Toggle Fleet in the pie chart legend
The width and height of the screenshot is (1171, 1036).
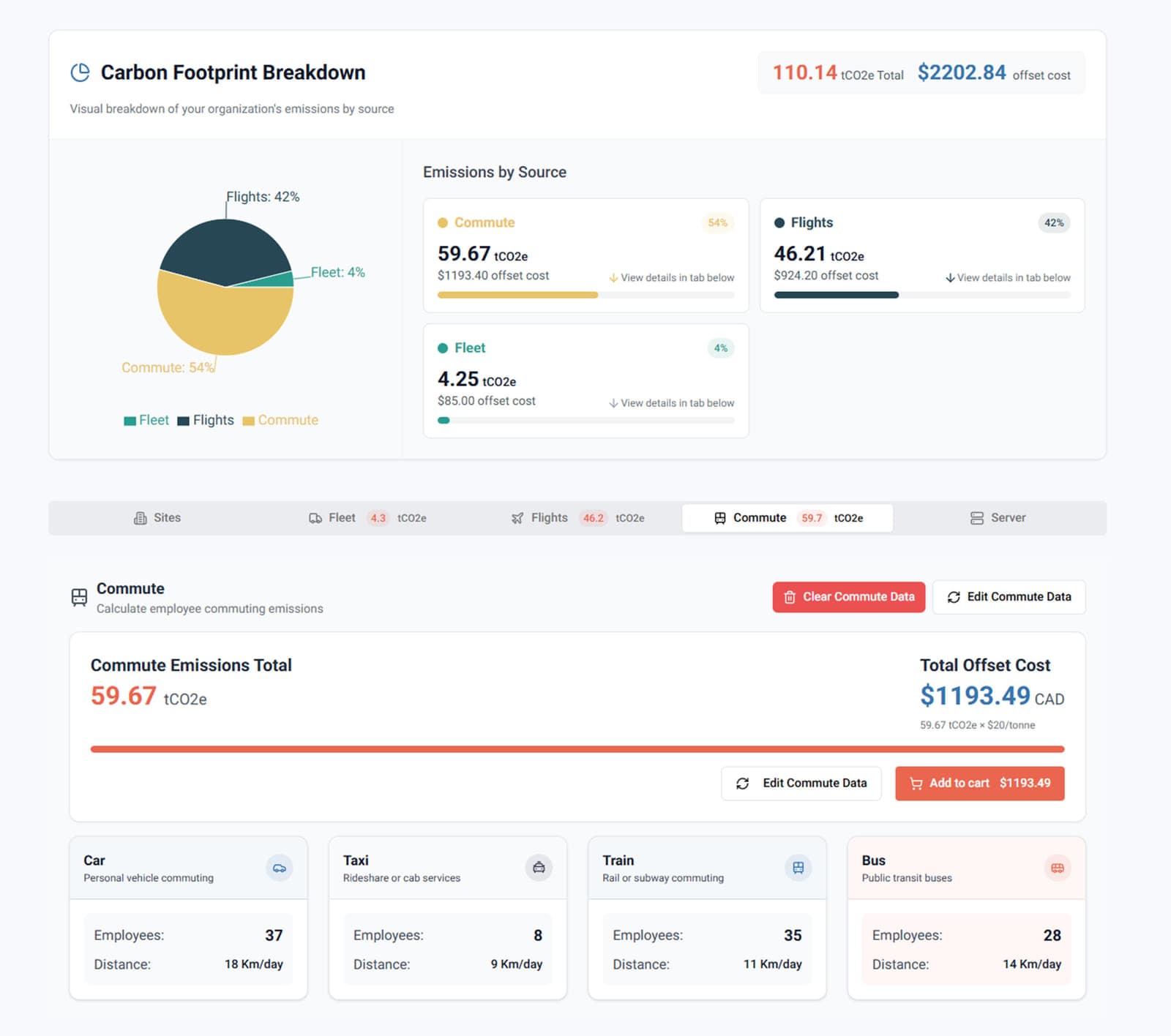click(x=146, y=421)
